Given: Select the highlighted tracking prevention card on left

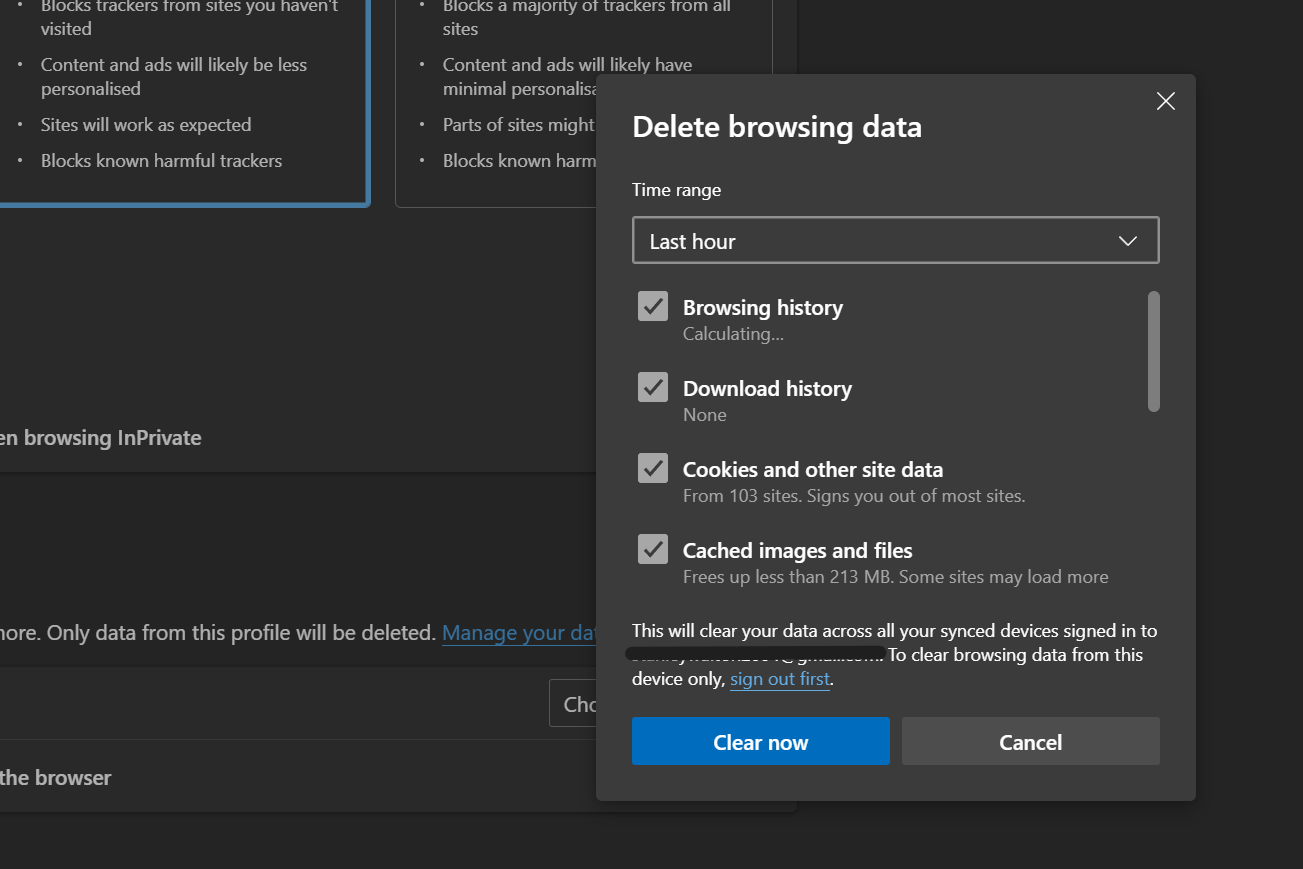Looking at the screenshot, I should point(180,100).
